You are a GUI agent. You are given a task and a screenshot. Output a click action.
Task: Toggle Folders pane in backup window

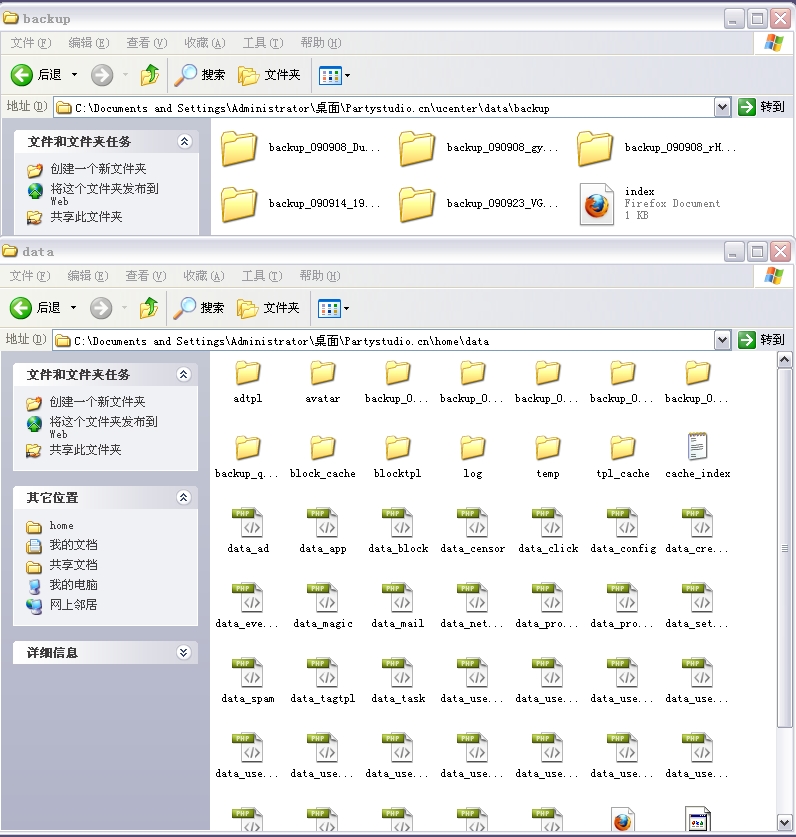(269, 75)
